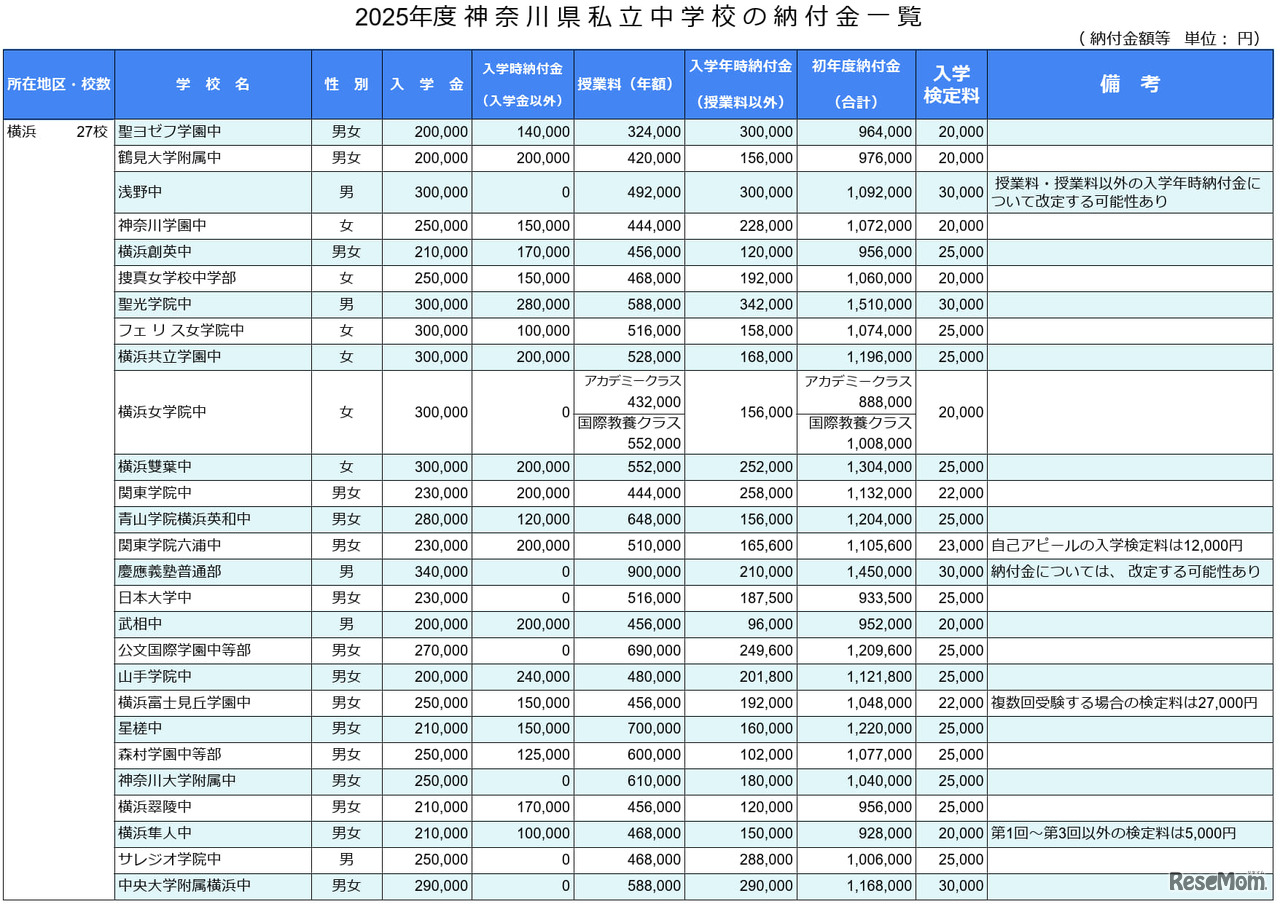Viewport: 1280px width, 904px height.
Task: Select the 中央大学附属横浜中 school name cell
Action: pos(213,886)
